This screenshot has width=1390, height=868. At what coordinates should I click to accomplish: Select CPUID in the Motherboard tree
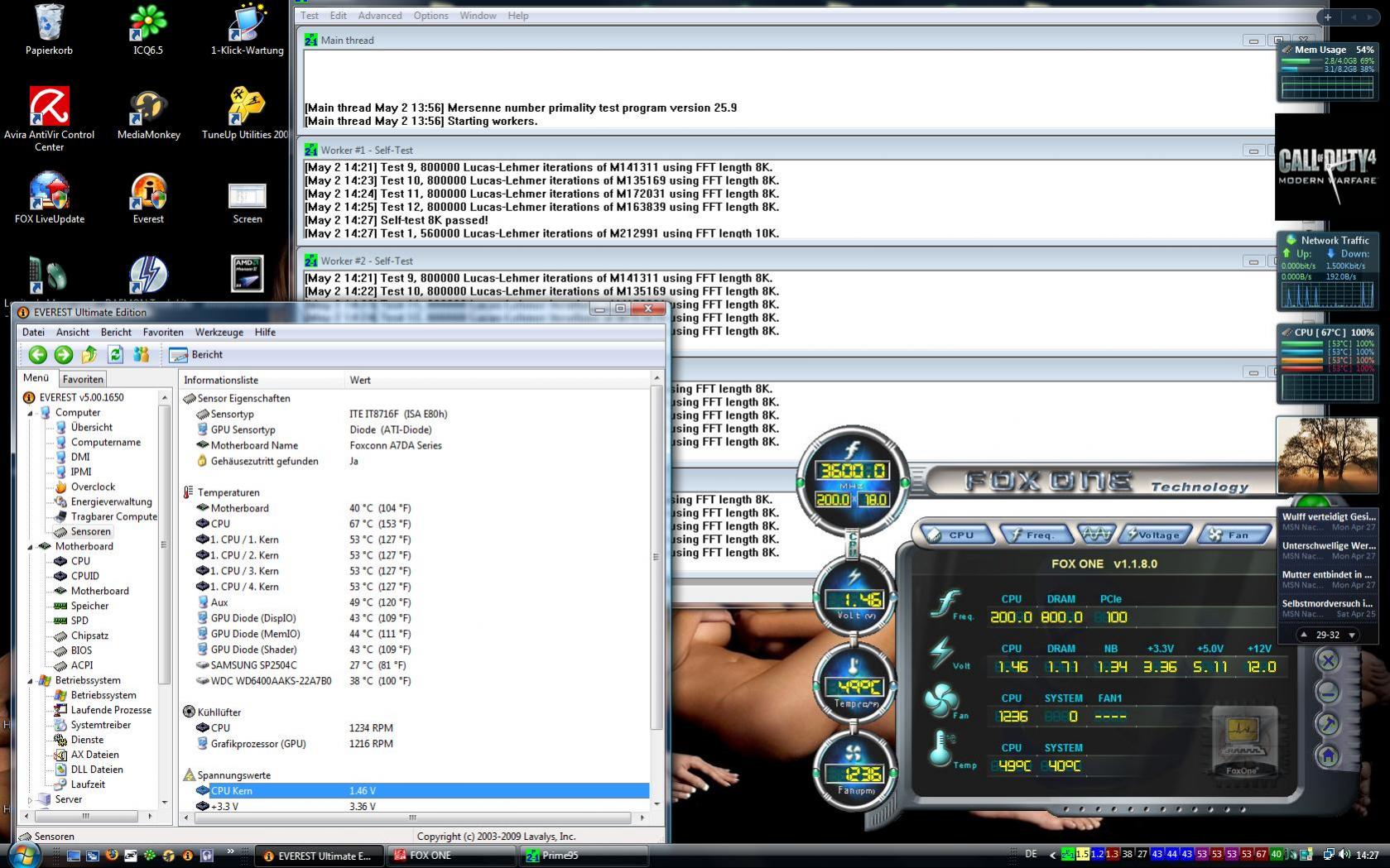pos(84,576)
